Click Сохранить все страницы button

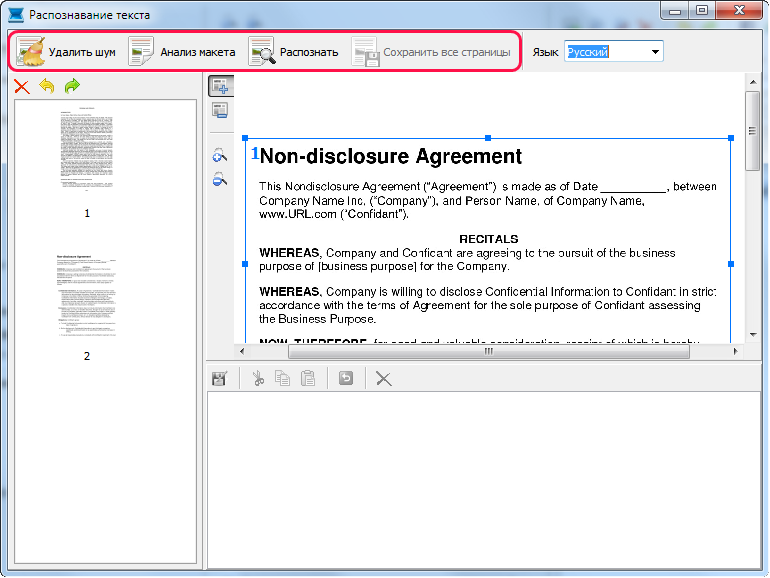(432, 52)
